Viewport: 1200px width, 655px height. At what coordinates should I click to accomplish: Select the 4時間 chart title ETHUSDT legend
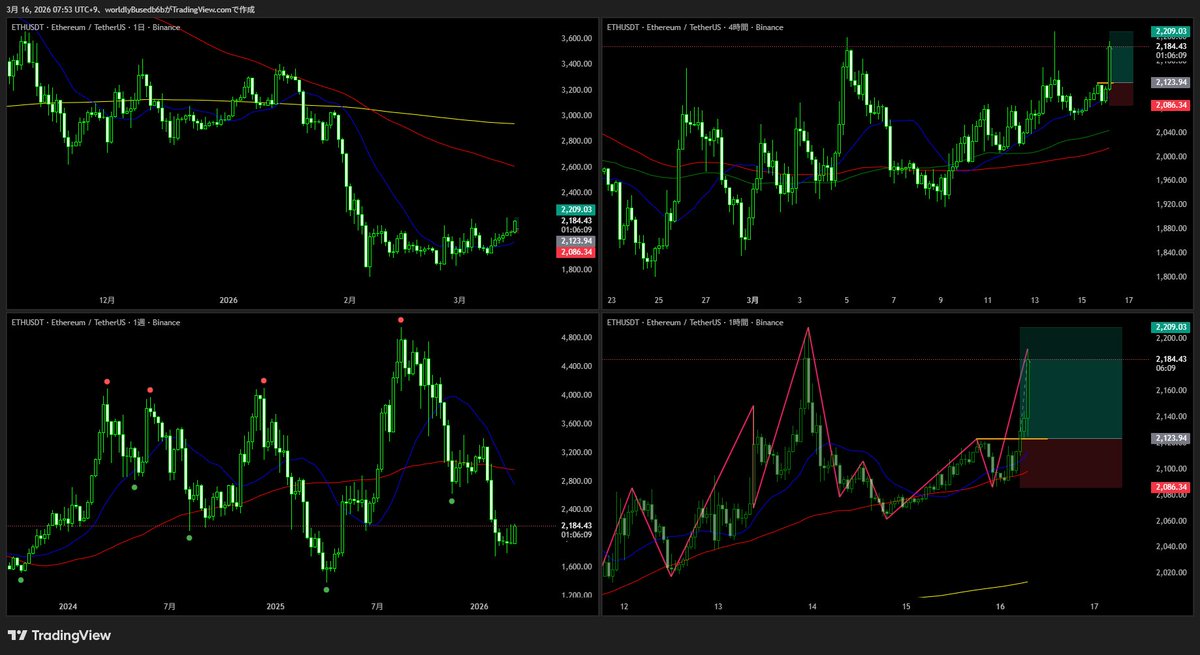click(x=695, y=27)
